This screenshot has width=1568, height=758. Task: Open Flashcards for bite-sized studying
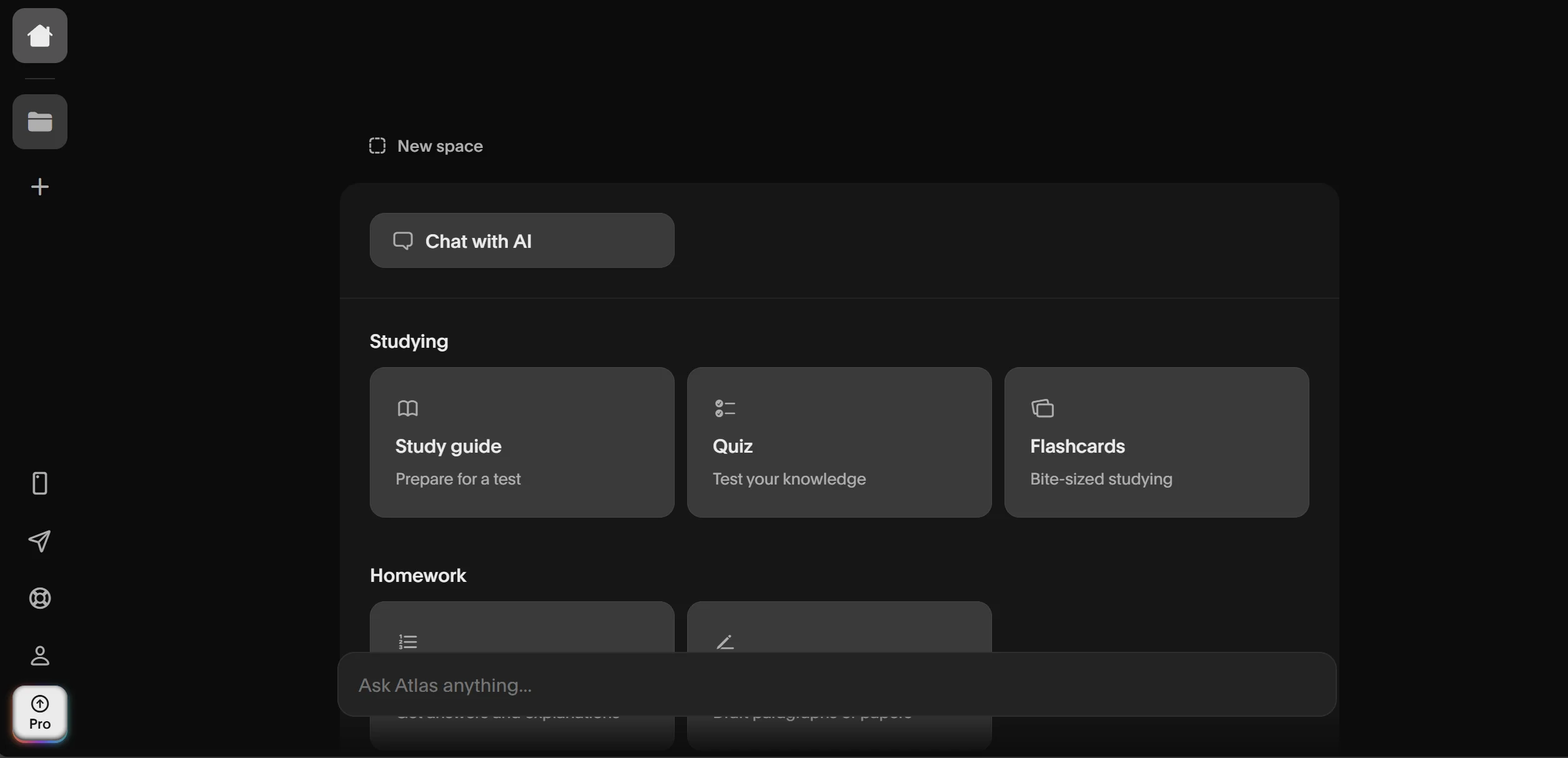point(1157,442)
